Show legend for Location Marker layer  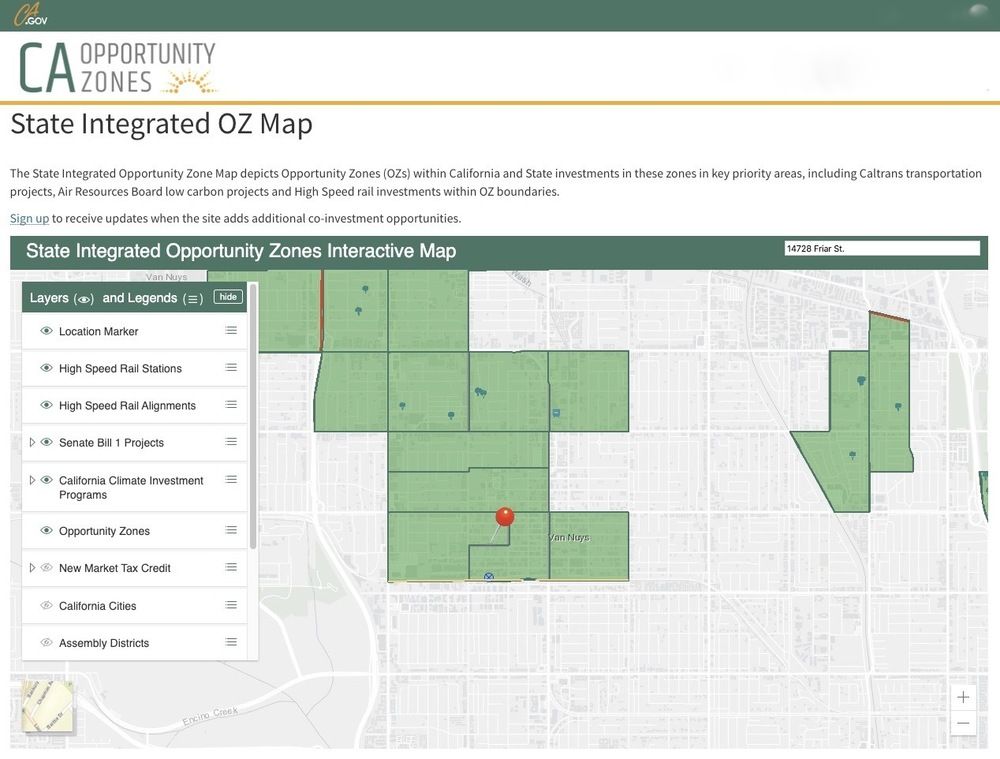point(231,331)
